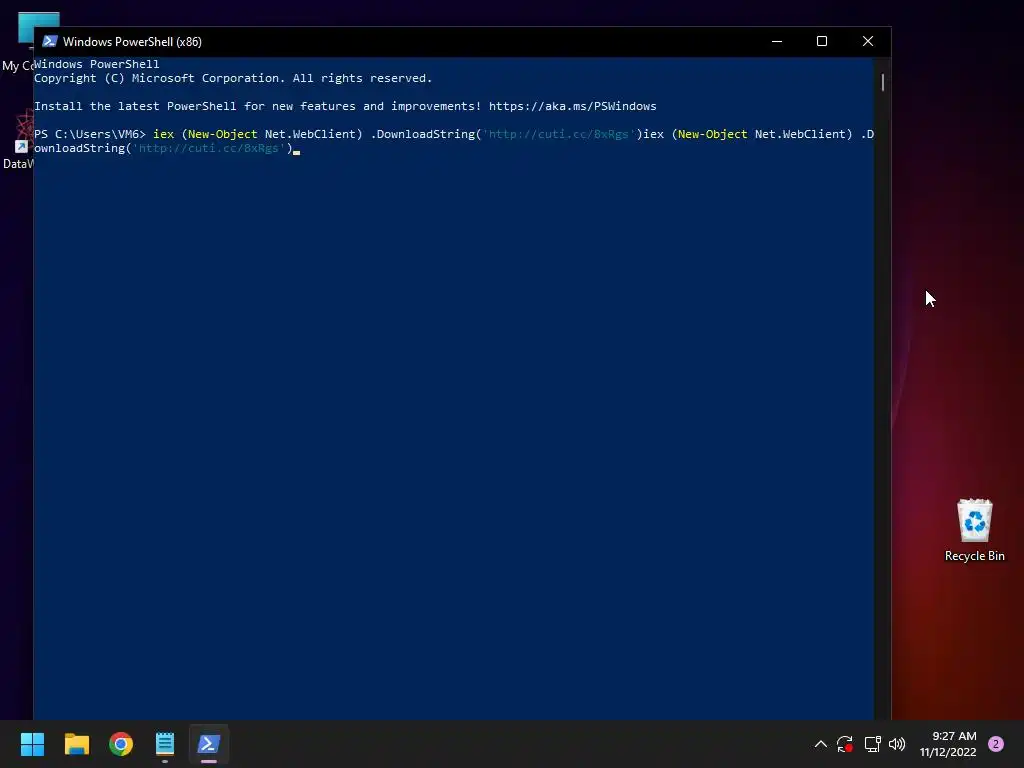Minimize the PowerShell window
1024x768 pixels.
pos(776,41)
